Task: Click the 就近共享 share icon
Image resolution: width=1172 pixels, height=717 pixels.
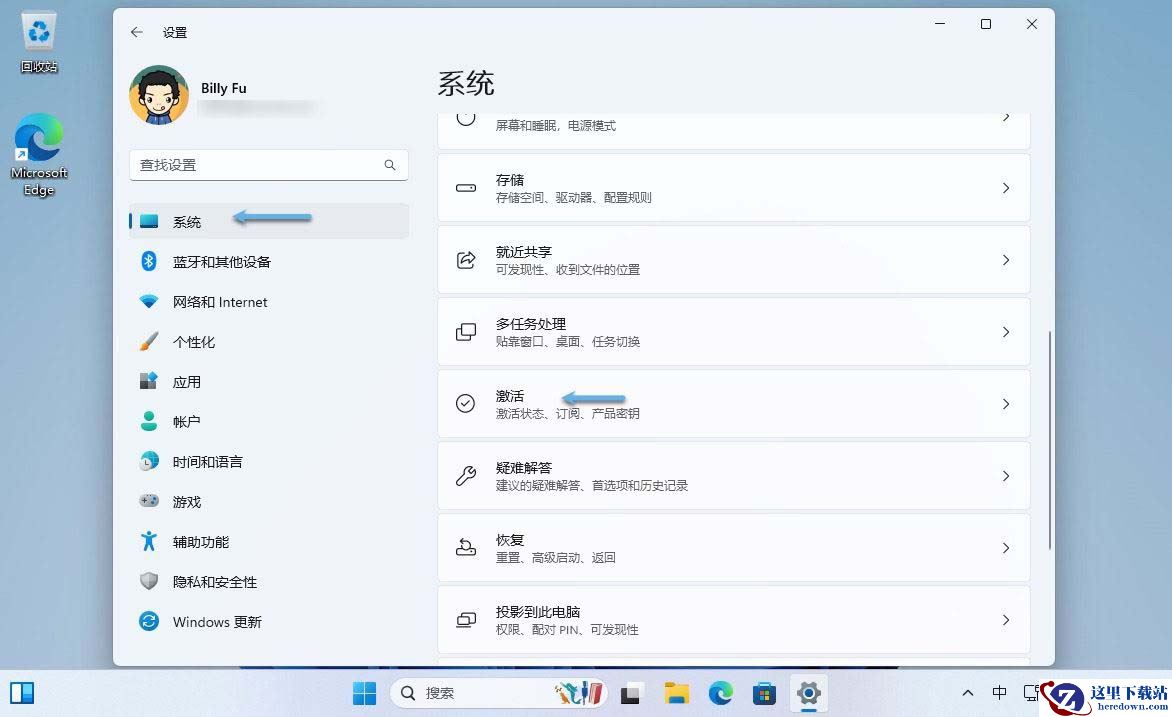Action: (466, 259)
